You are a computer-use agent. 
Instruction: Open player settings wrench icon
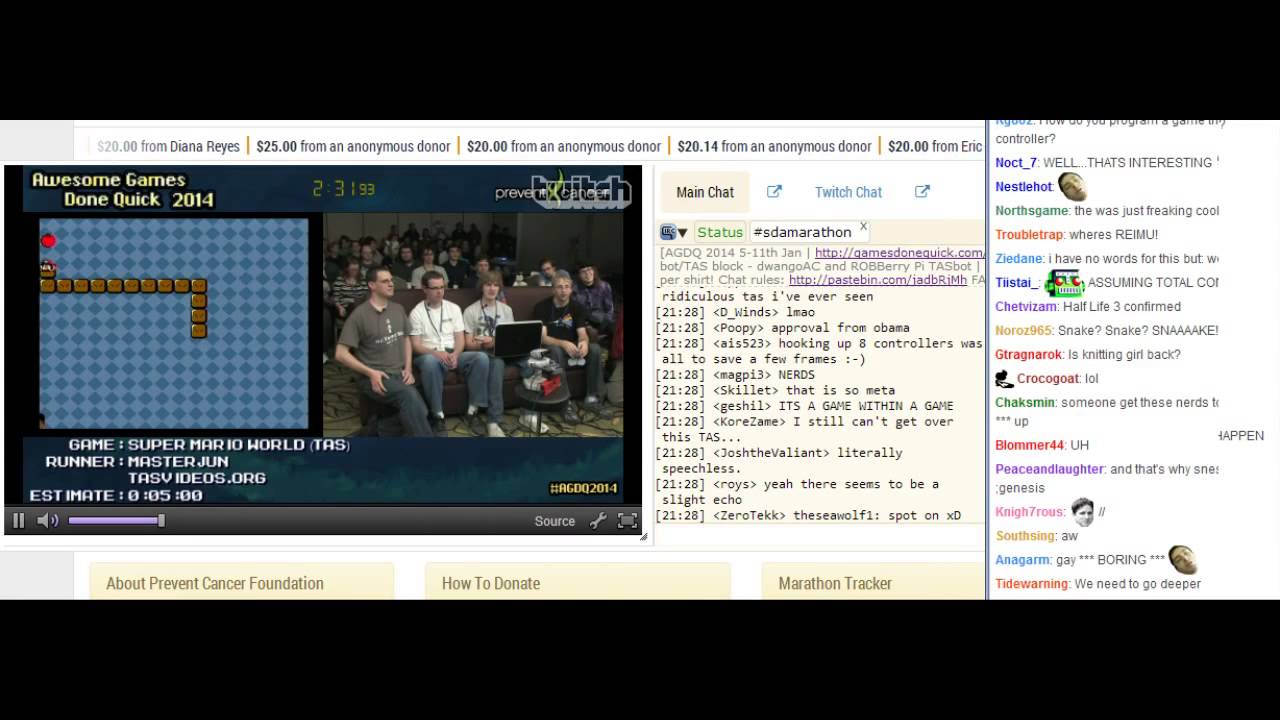click(x=598, y=520)
